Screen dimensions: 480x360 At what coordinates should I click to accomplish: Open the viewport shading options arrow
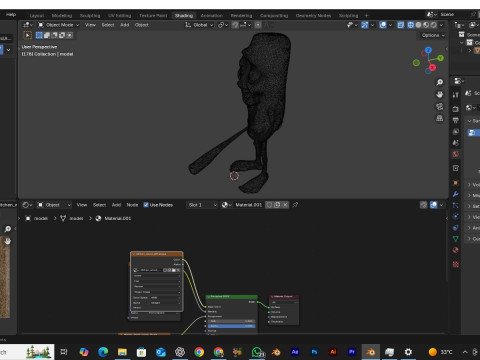point(441,25)
